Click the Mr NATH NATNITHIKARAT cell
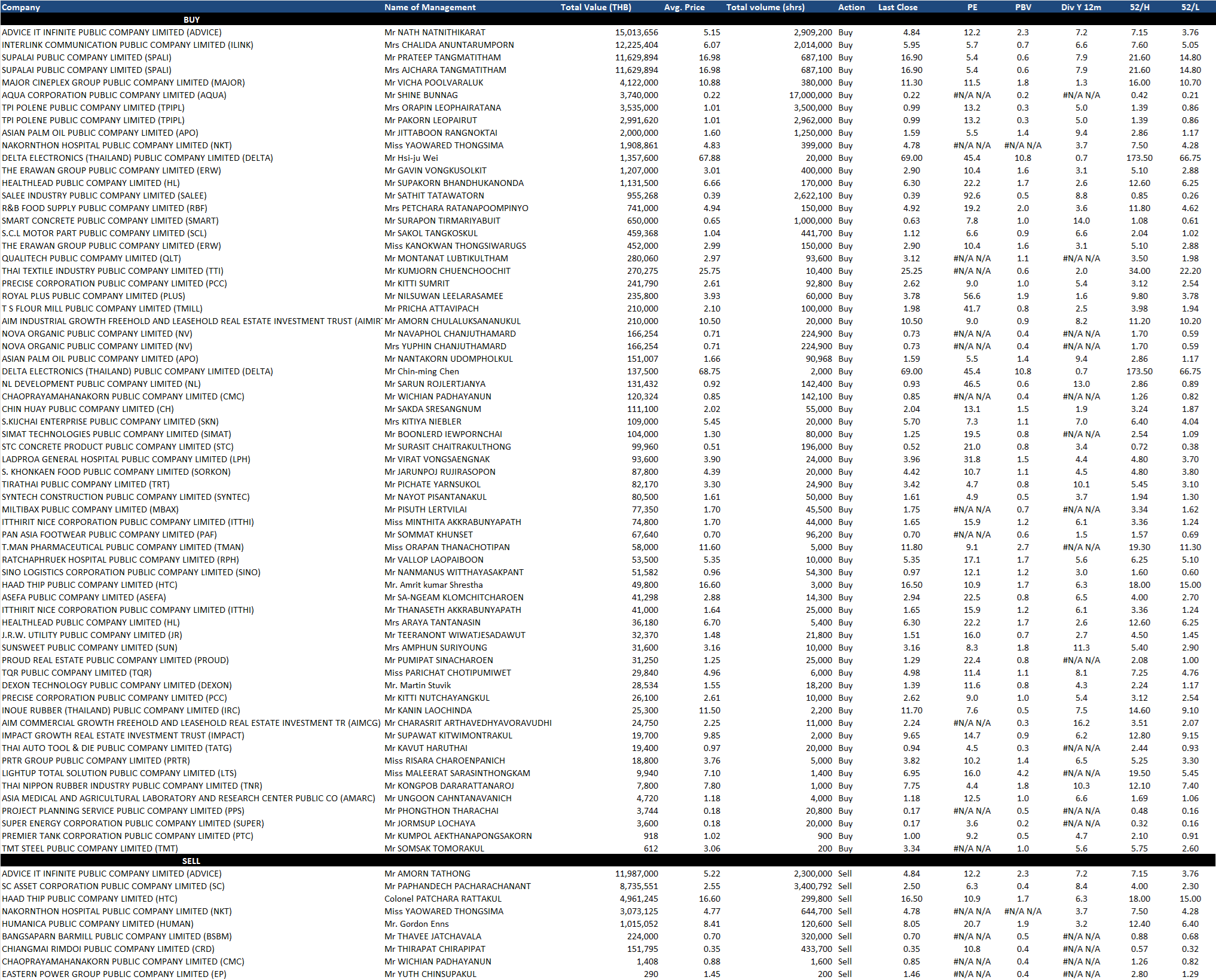Image resolution: width=1216 pixels, height=980 pixels. pos(435,32)
